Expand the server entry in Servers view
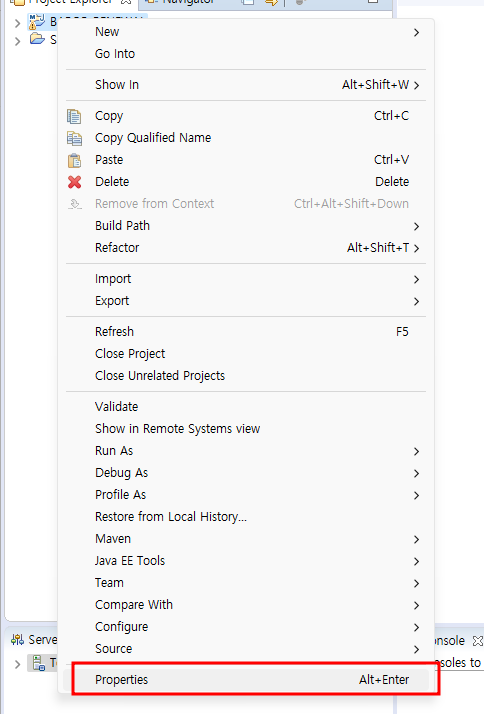Screen dimensions: 484x714 [17, 664]
